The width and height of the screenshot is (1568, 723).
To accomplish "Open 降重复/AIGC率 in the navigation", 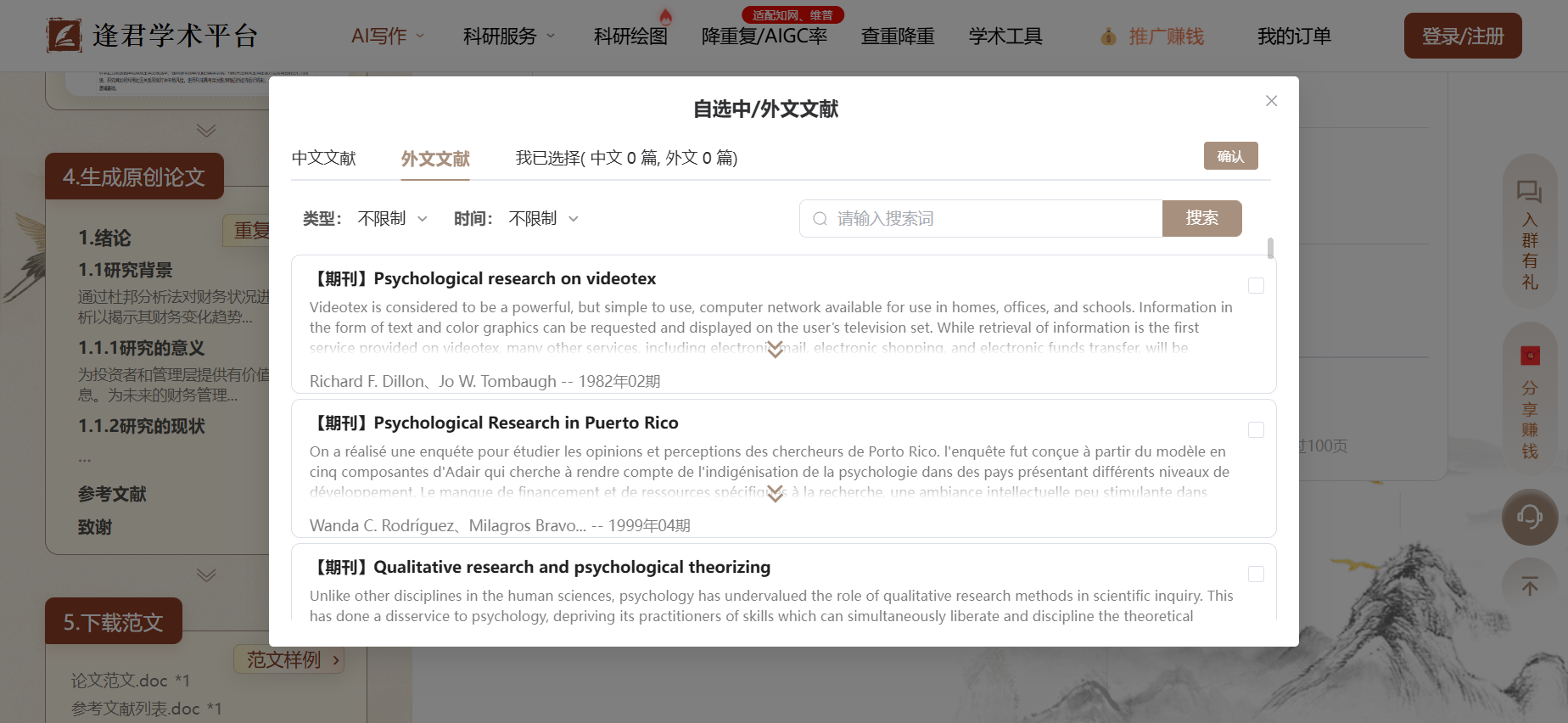I will (764, 36).
